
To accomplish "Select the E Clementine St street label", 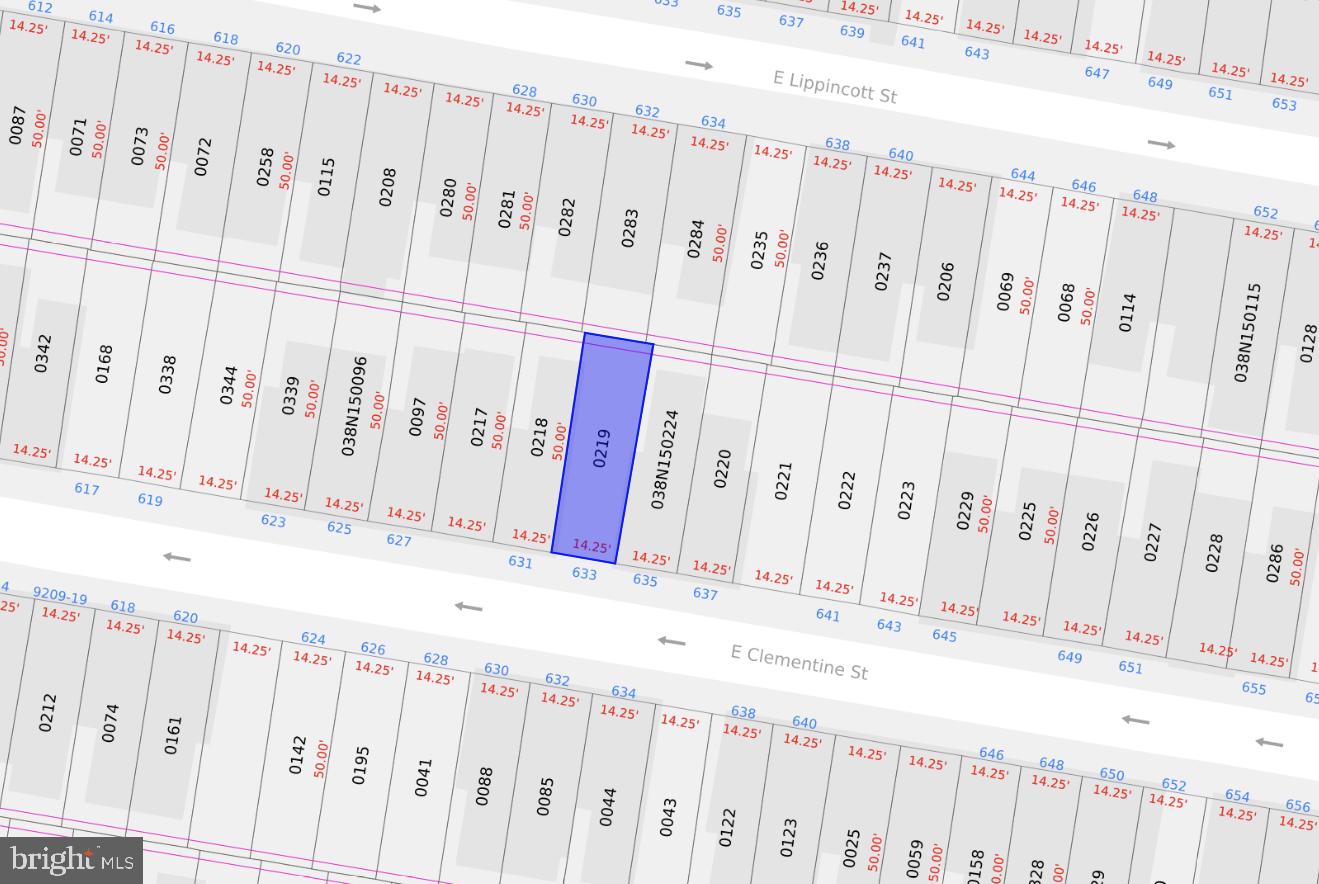I will [x=798, y=661].
